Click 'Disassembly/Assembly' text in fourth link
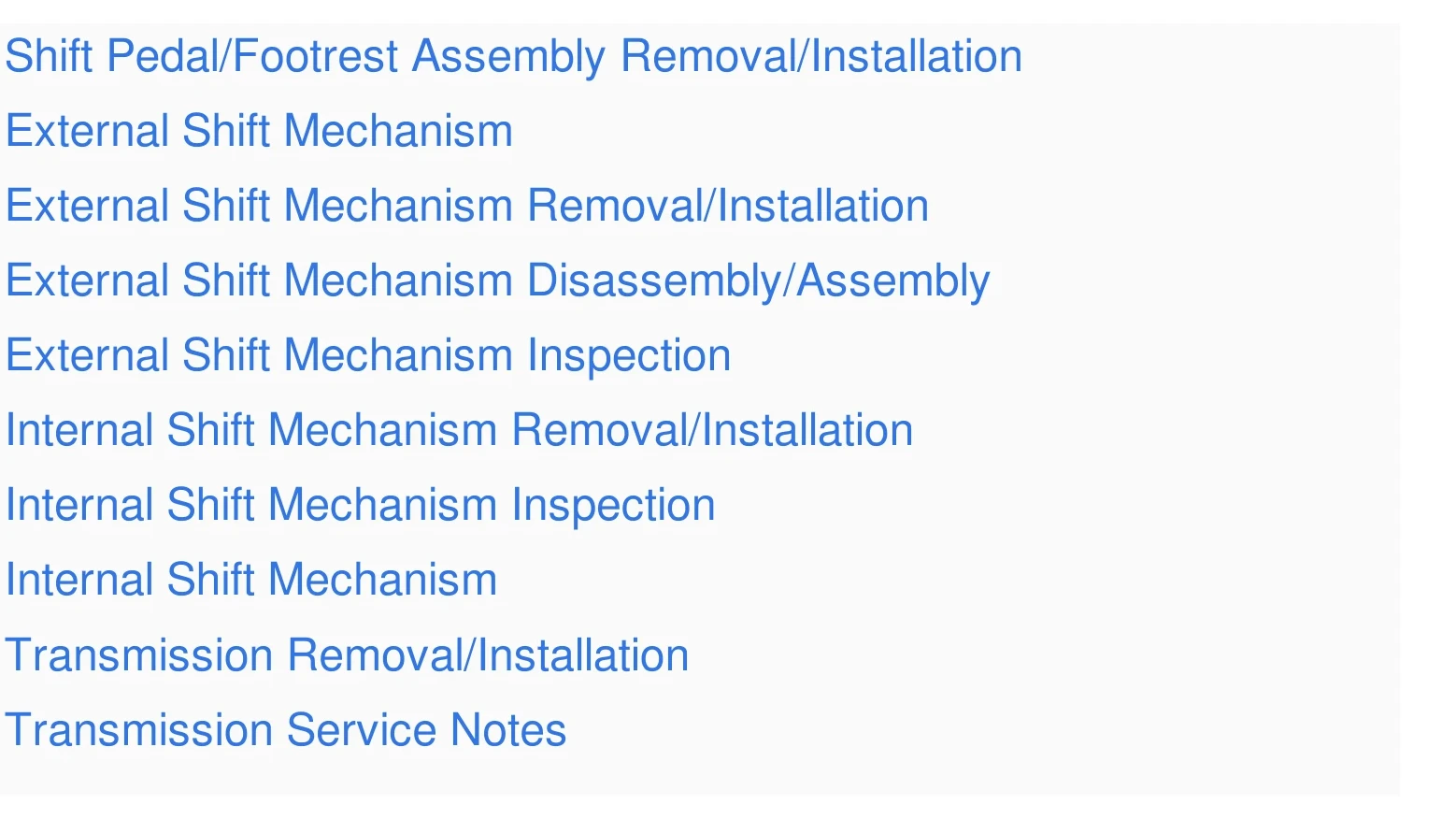The height and width of the screenshot is (819, 1456). (759, 281)
